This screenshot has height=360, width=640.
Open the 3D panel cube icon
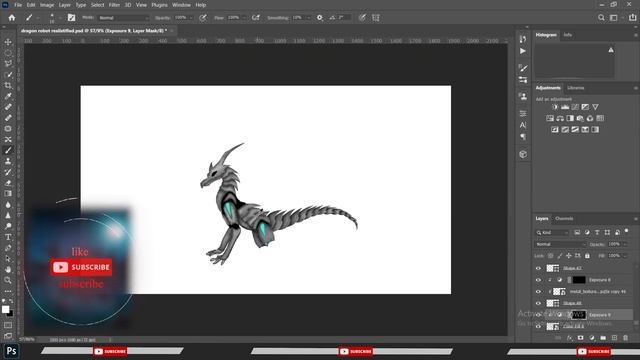tap(523, 154)
